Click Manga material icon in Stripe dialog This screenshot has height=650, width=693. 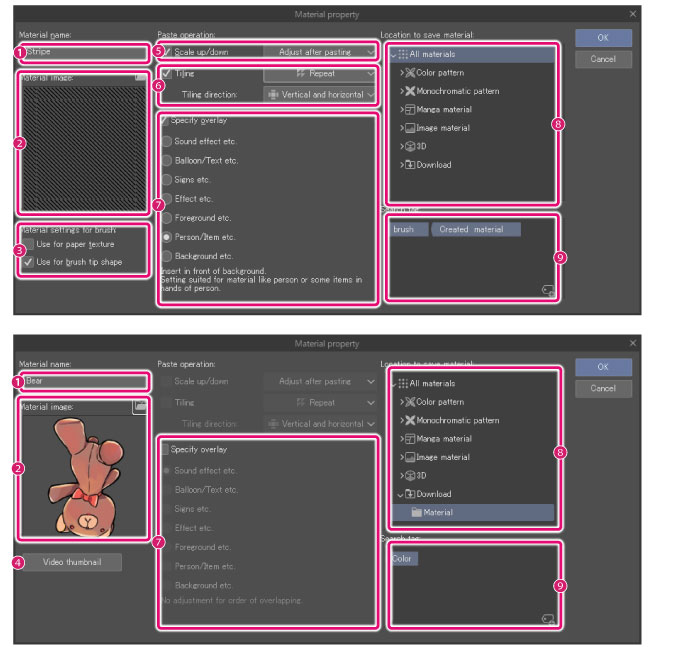tap(410, 110)
